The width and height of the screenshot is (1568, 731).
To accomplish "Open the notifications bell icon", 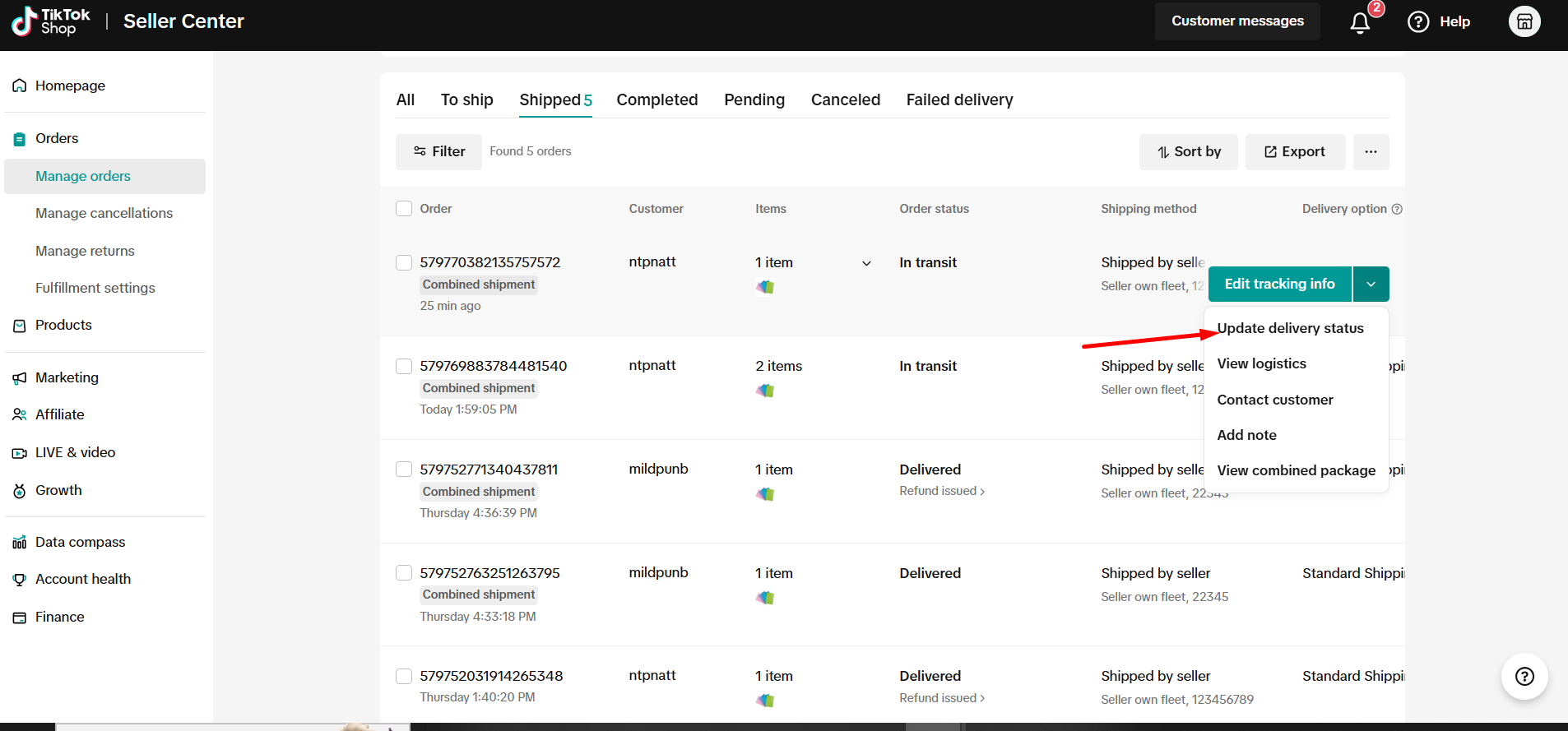I will click(x=1360, y=22).
